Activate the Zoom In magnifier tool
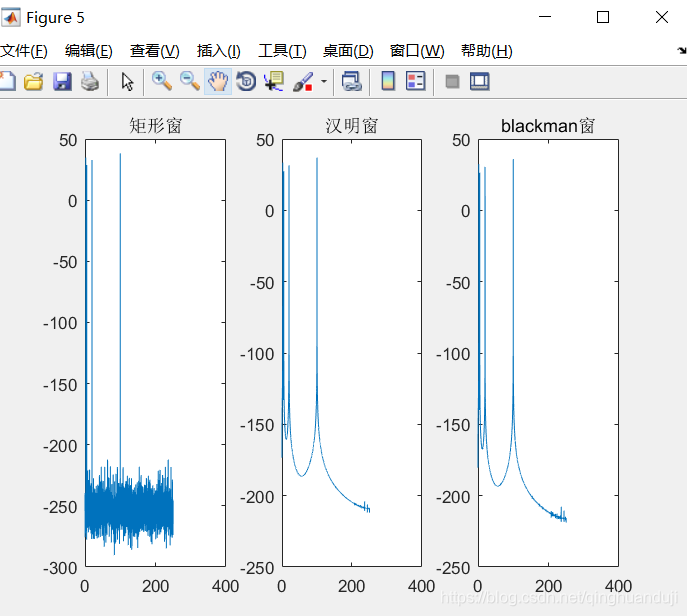 point(162,81)
